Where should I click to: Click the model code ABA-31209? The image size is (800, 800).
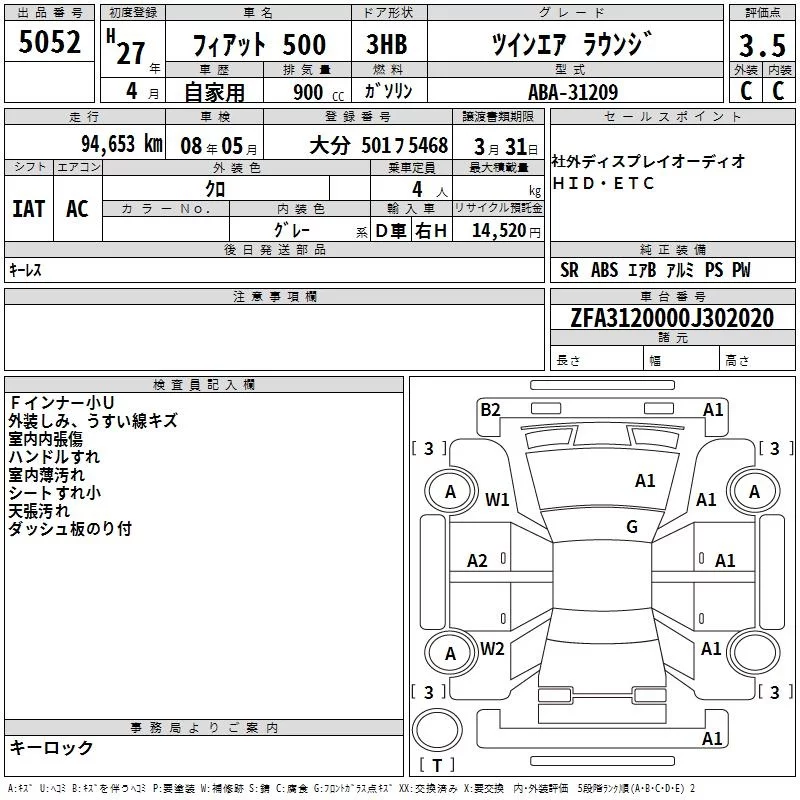[575, 92]
